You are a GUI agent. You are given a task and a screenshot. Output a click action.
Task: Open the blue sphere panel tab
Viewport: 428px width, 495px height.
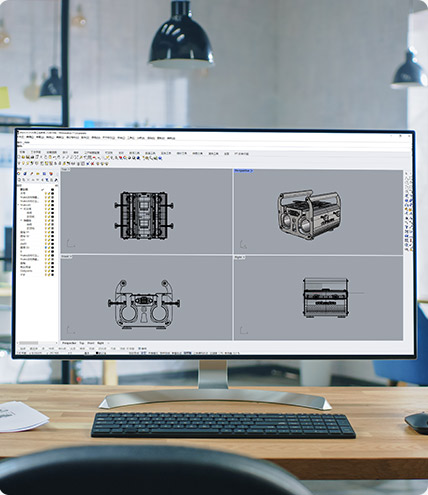point(25,174)
